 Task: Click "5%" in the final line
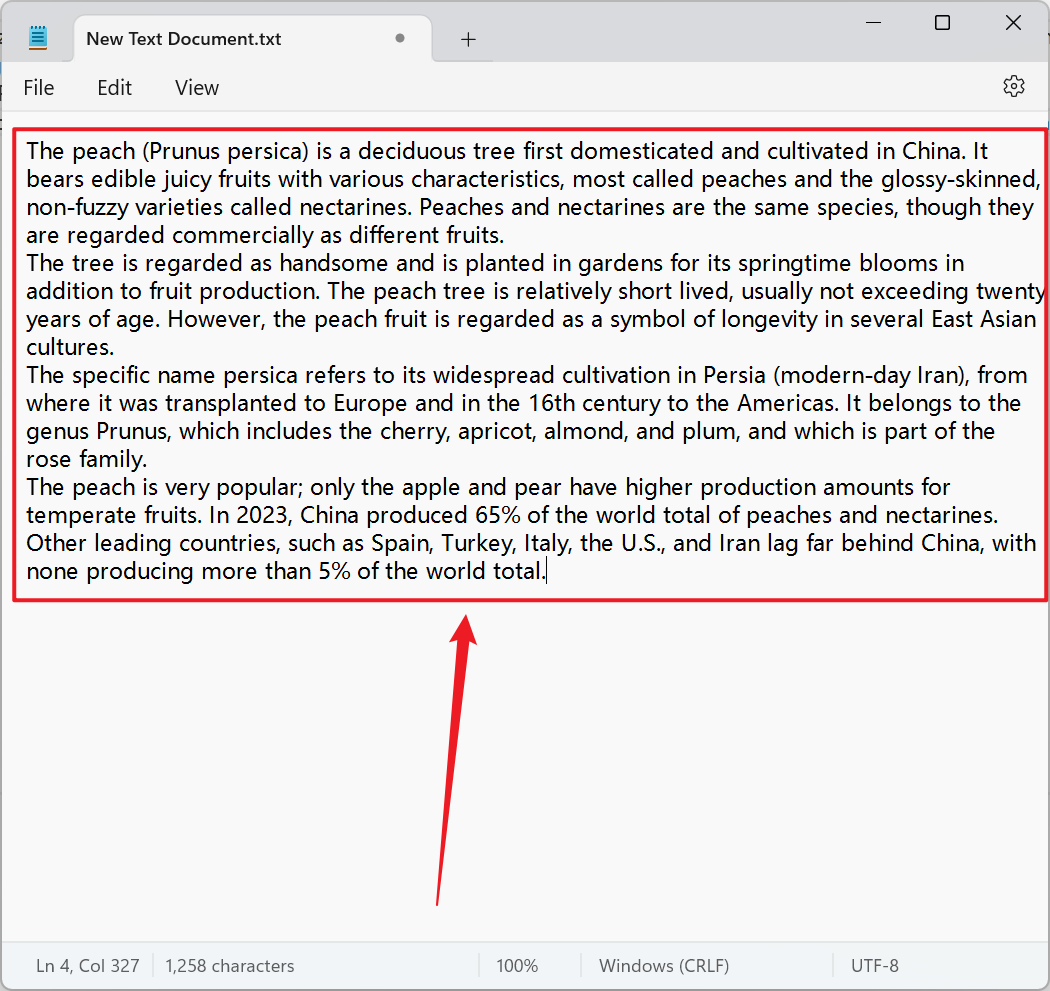point(334,572)
